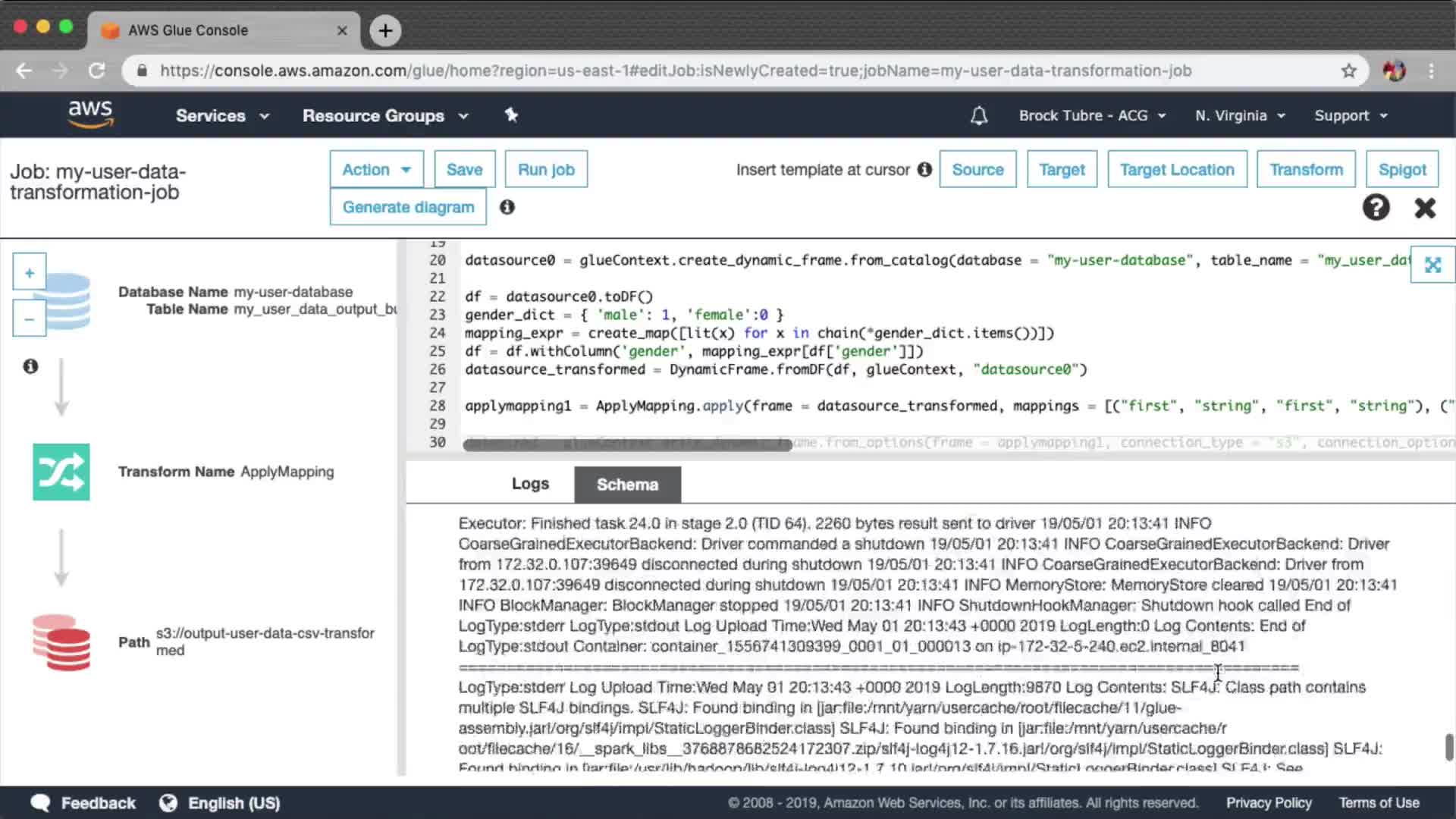Open the Action dropdown menu
Screen dimensions: 1456x819
[x=376, y=169]
